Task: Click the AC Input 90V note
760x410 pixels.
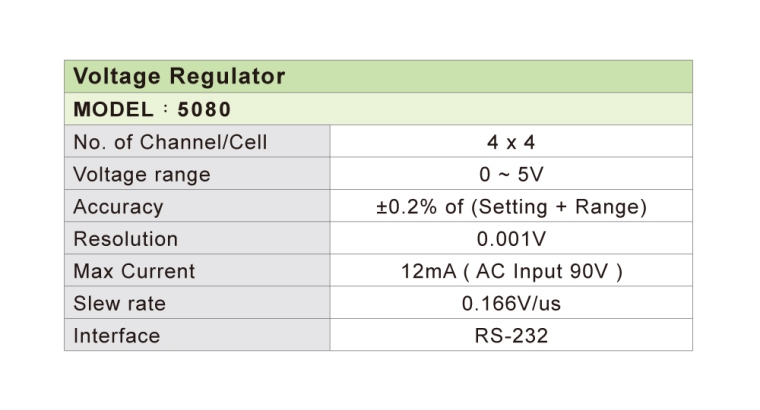Action: [x=543, y=271]
